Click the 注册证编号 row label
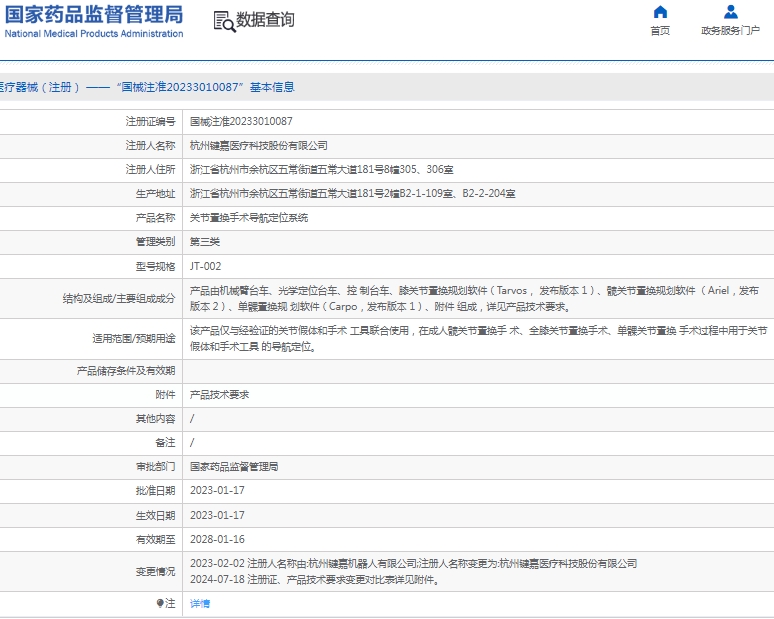The width and height of the screenshot is (774, 619). (x=150, y=121)
